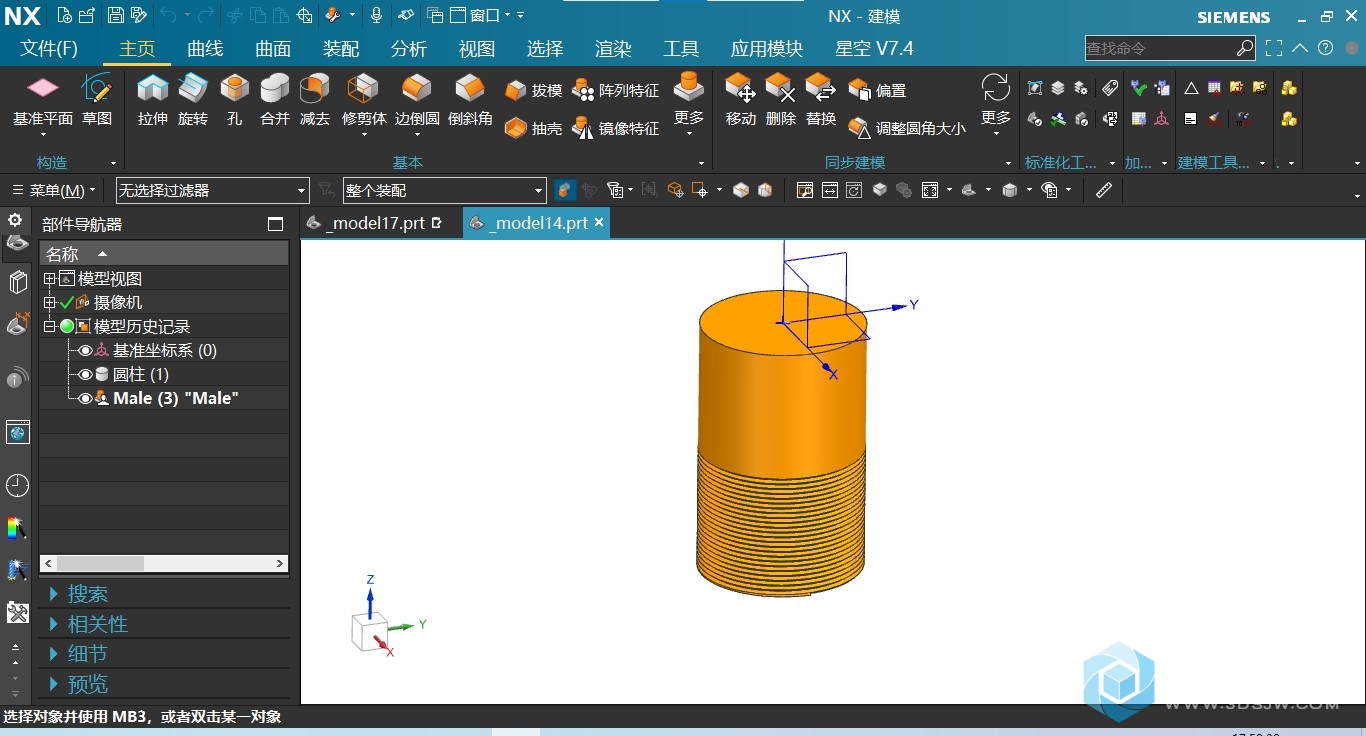Select the 调整圆角大小 tool

908,128
